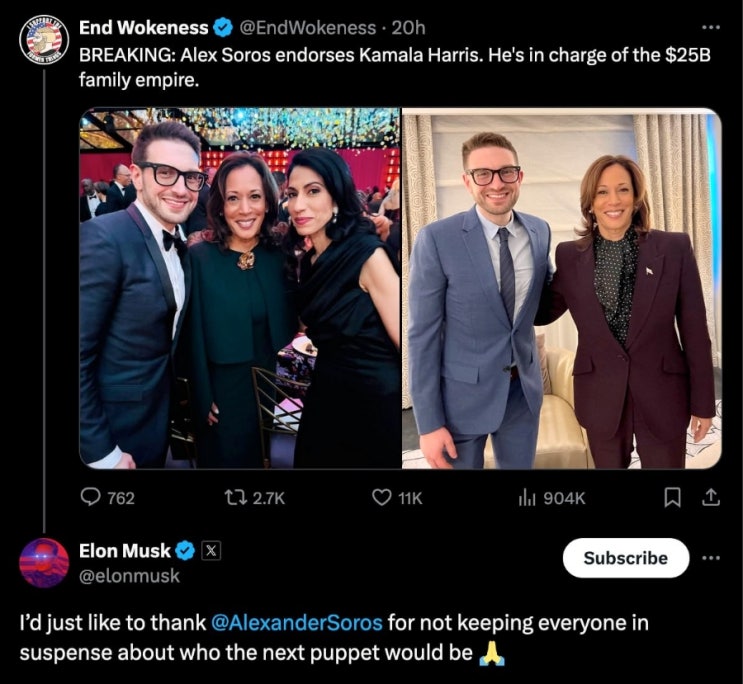Screen dimensions: 743x684
Task: Click Elon Musk's blue verified badge
Action: pyautogui.click(x=185, y=551)
